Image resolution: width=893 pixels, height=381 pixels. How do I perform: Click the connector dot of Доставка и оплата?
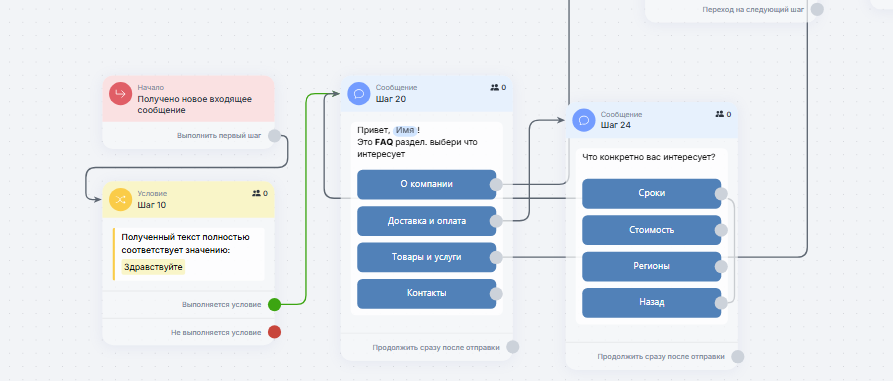click(x=496, y=221)
